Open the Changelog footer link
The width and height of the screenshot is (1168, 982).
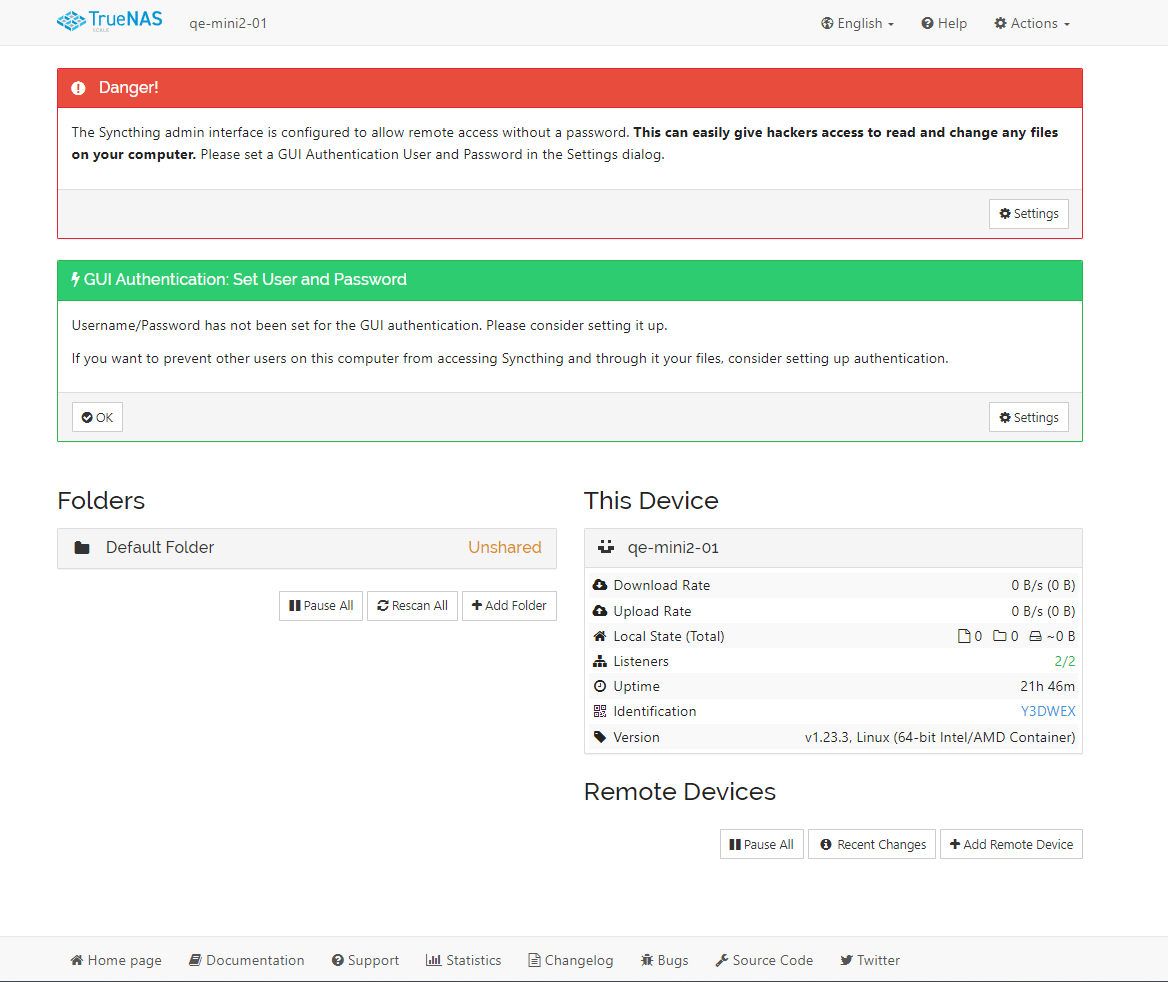pos(571,960)
